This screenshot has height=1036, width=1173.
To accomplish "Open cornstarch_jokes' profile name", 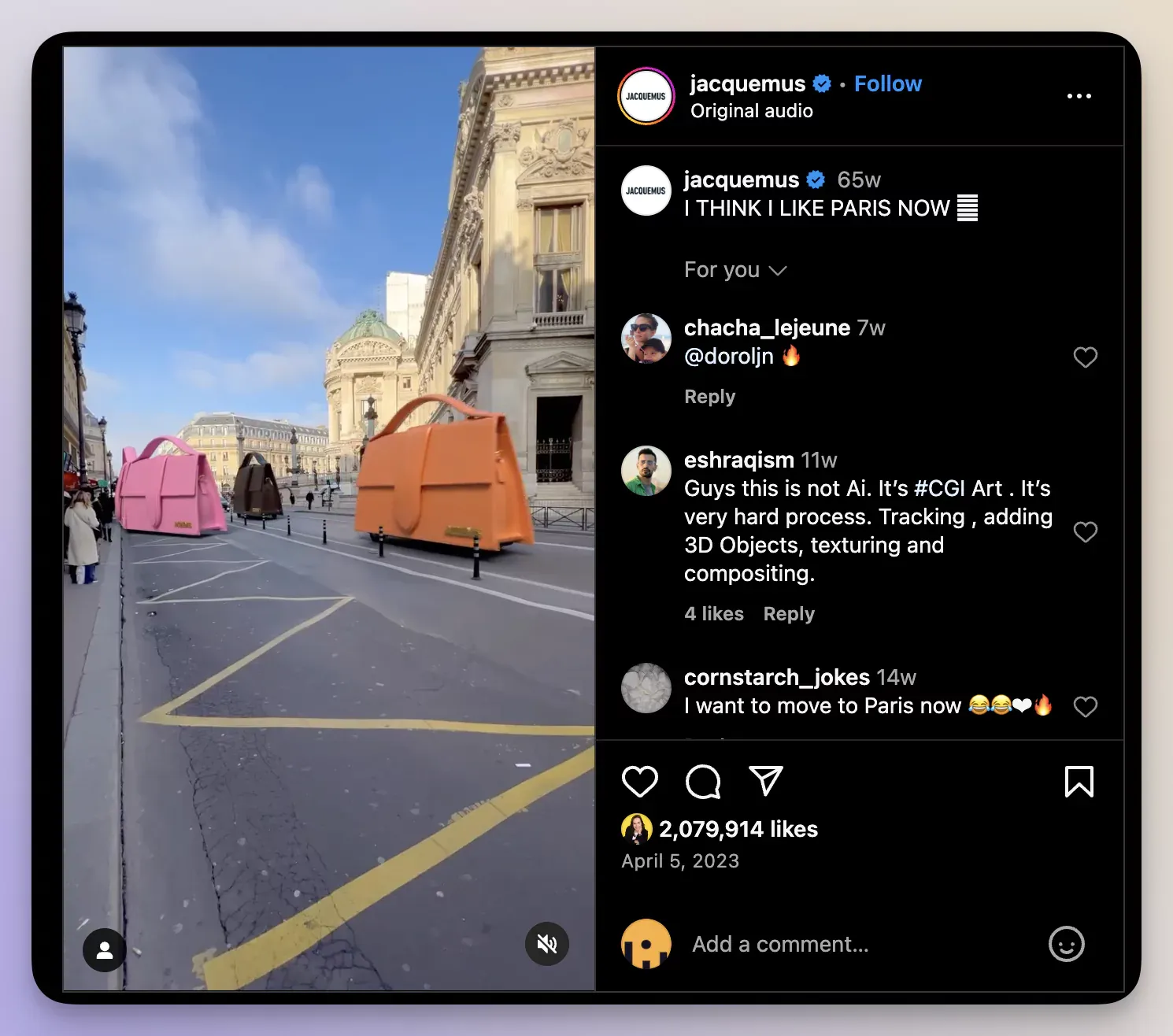I will coord(777,677).
